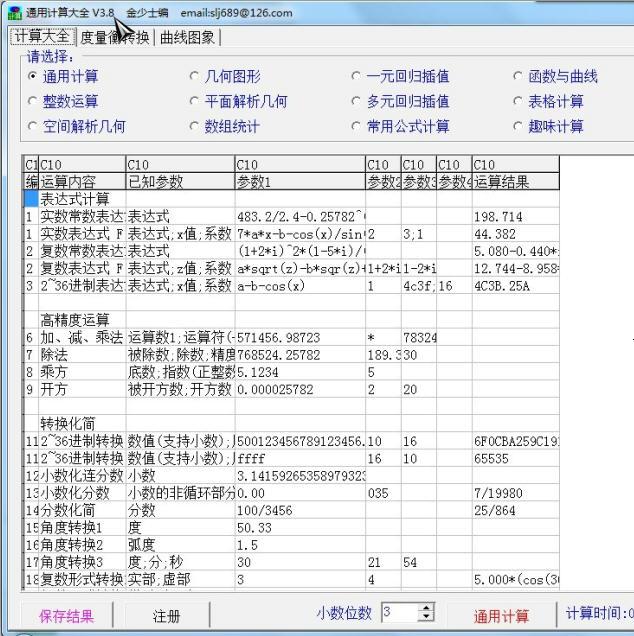Select the 转换化简 section cell
Screen dimensions: 634x636
pos(82,423)
